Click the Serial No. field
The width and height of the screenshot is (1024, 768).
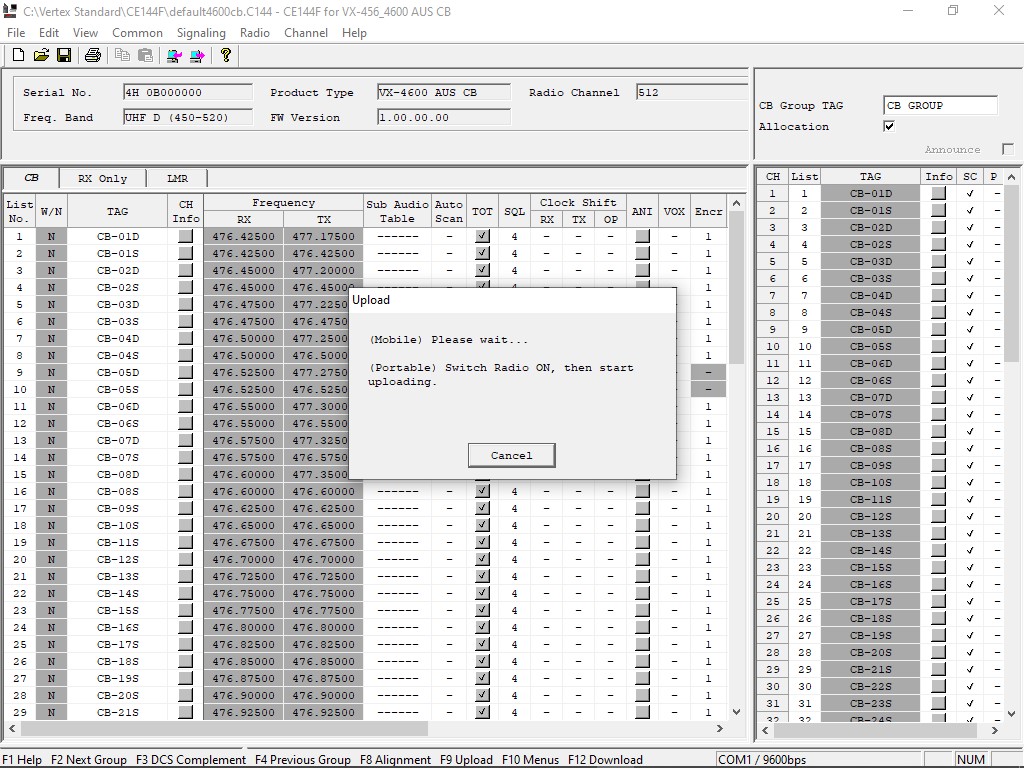[x=187, y=92]
